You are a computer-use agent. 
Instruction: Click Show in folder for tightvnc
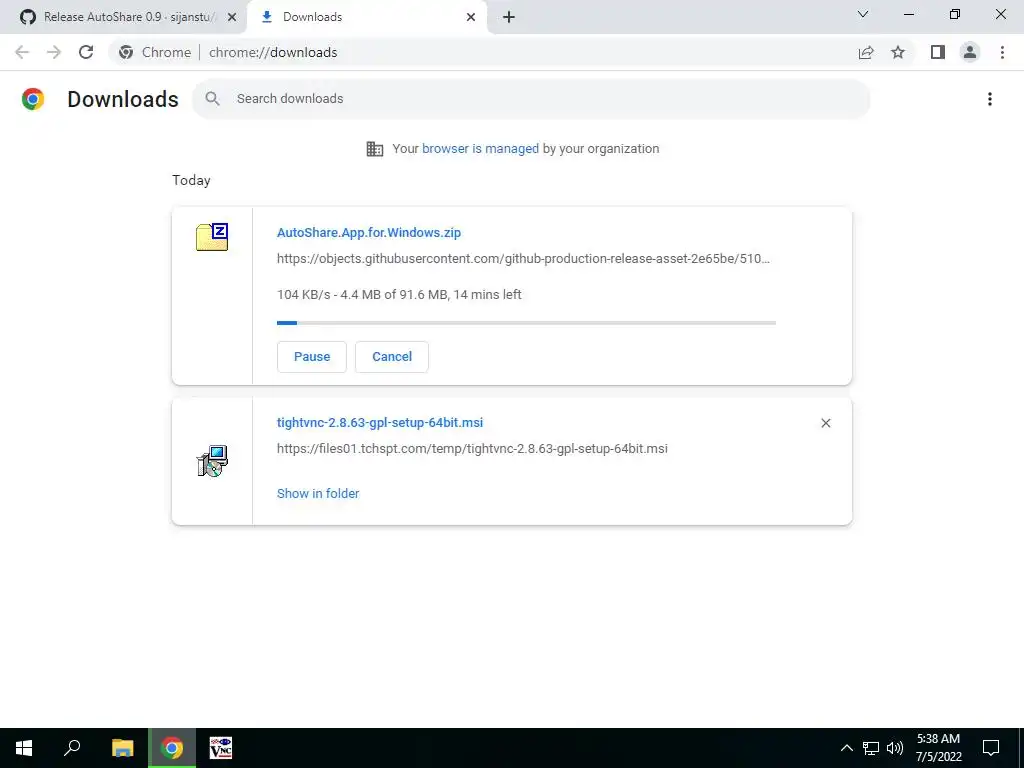click(318, 494)
